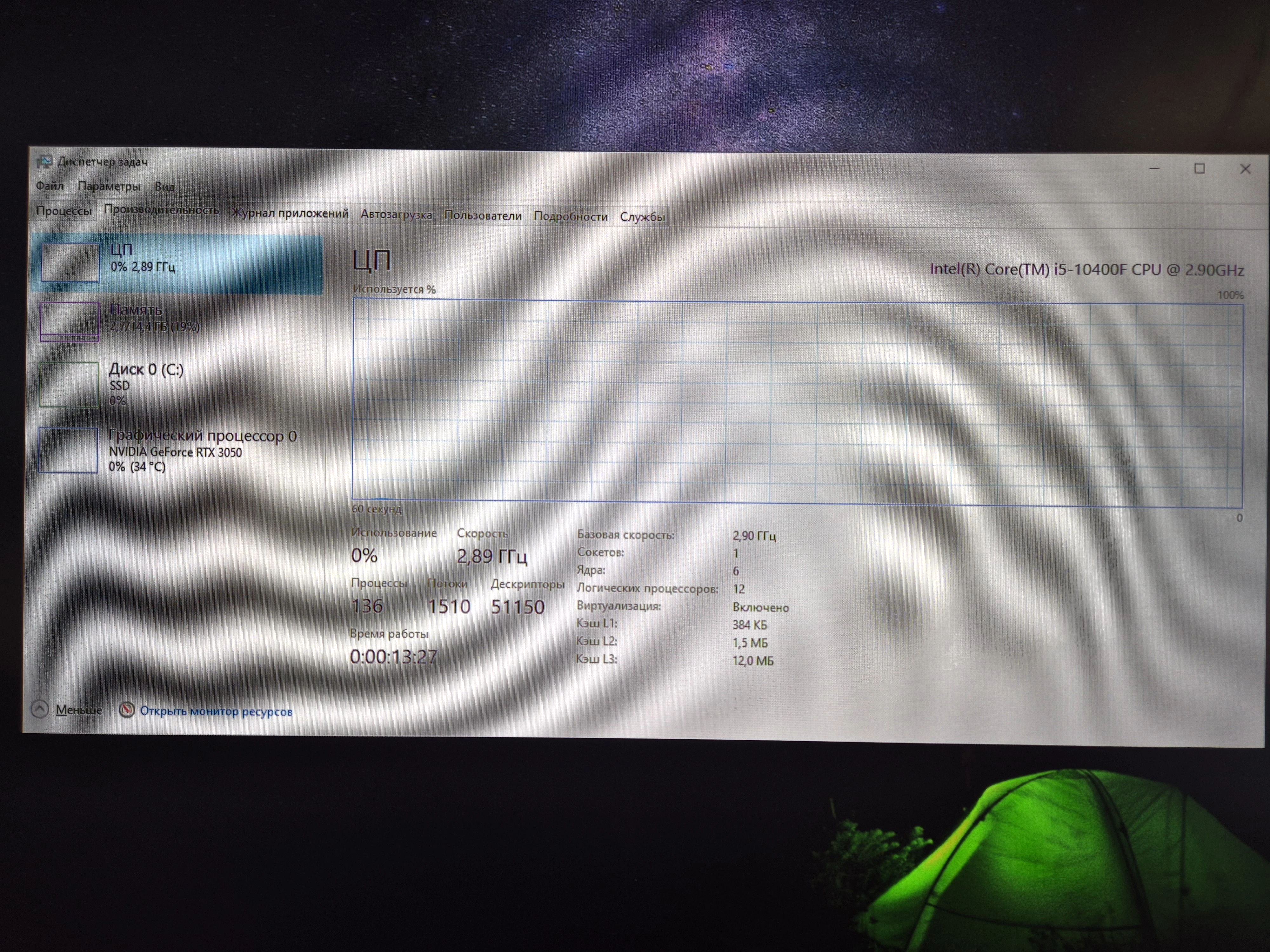Click the Диск 0 mini graph thumbnail
The width and height of the screenshot is (1270, 952).
[69, 385]
